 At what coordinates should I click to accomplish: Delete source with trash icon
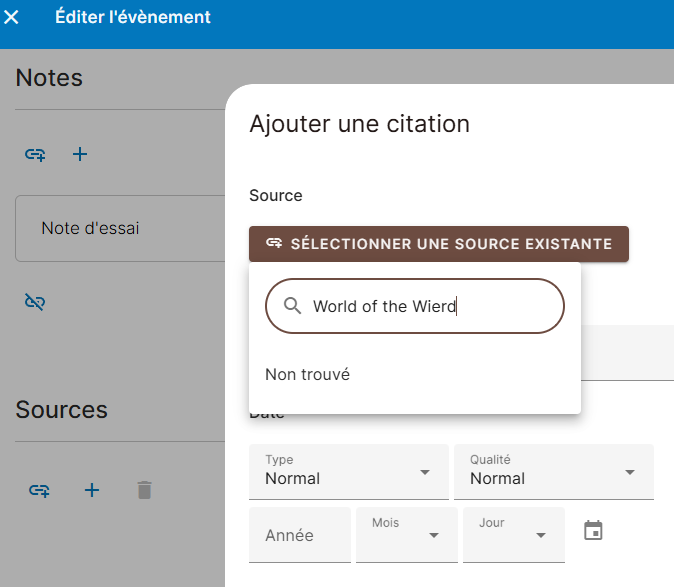(x=145, y=490)
